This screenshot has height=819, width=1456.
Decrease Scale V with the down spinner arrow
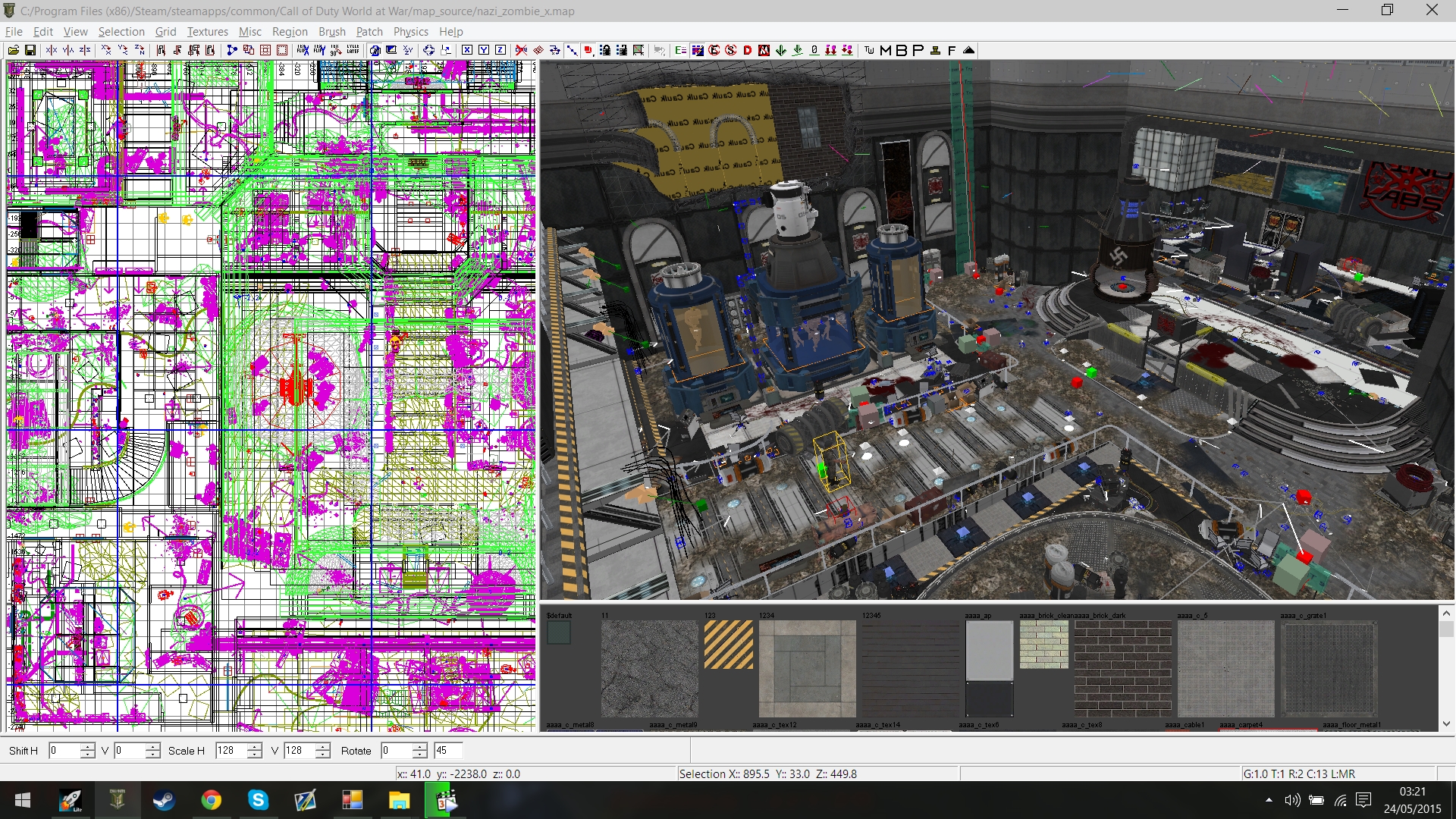point(323,755)
